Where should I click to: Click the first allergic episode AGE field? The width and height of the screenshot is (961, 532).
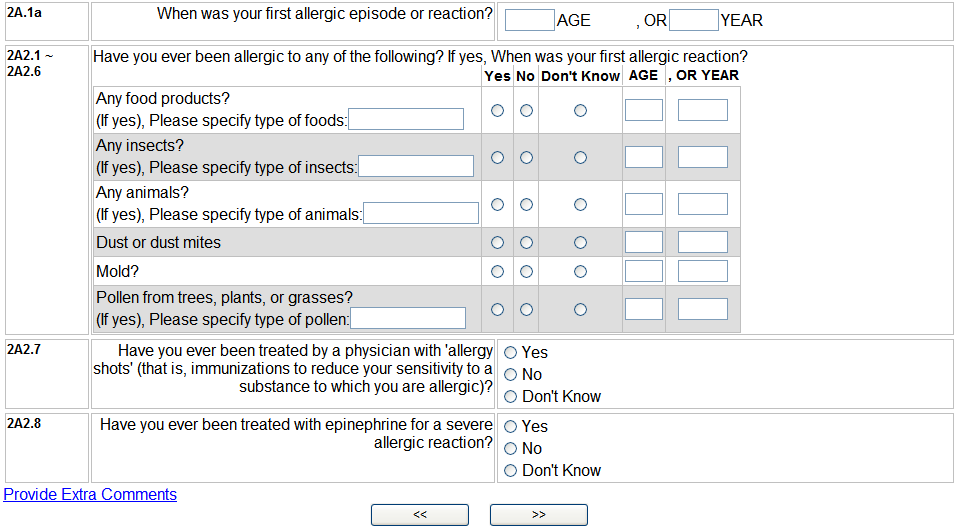[x=530, y=20]
